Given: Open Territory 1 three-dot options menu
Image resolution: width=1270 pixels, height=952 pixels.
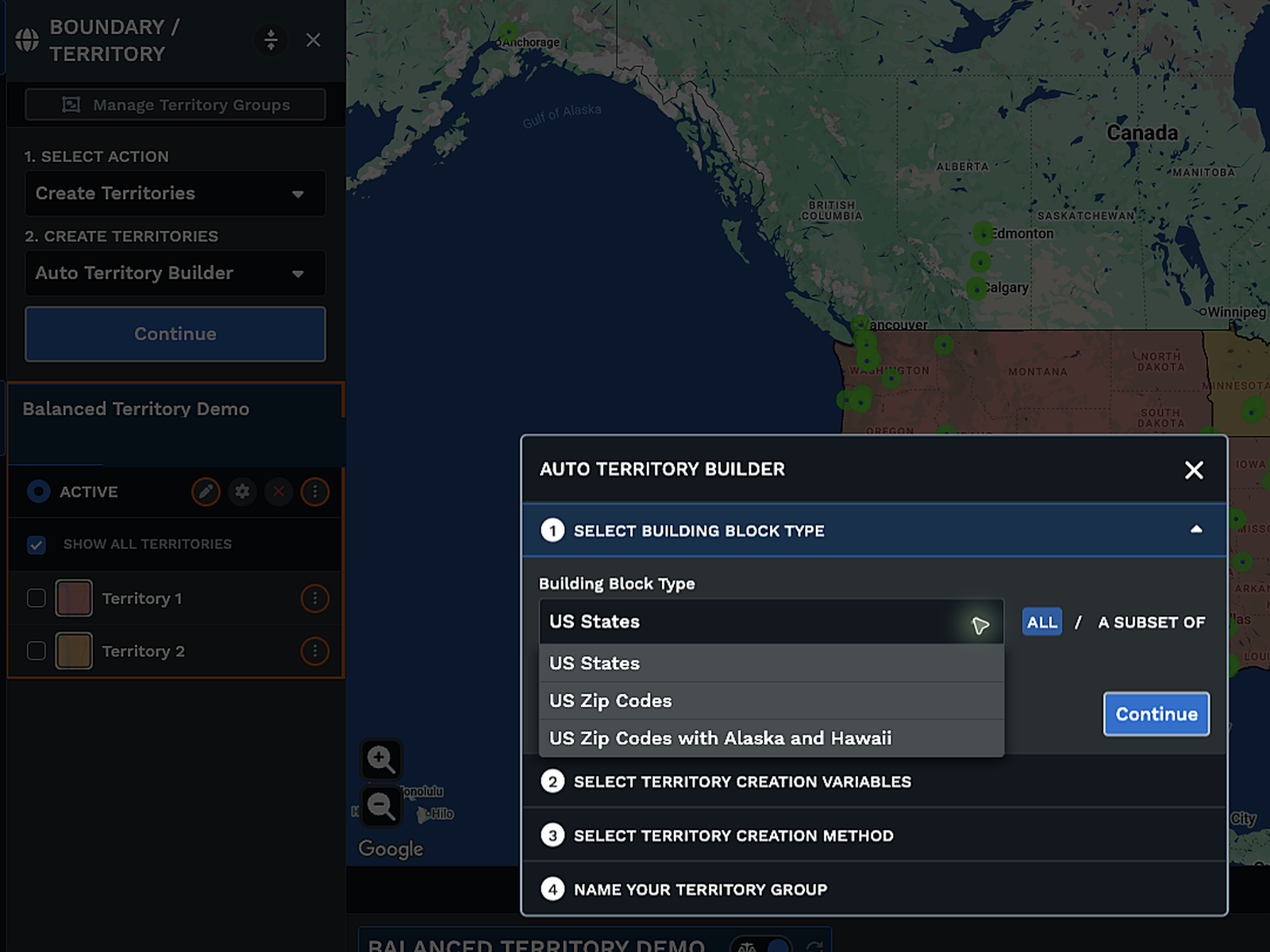Looking at the screenshot, I should click(315, 598).
